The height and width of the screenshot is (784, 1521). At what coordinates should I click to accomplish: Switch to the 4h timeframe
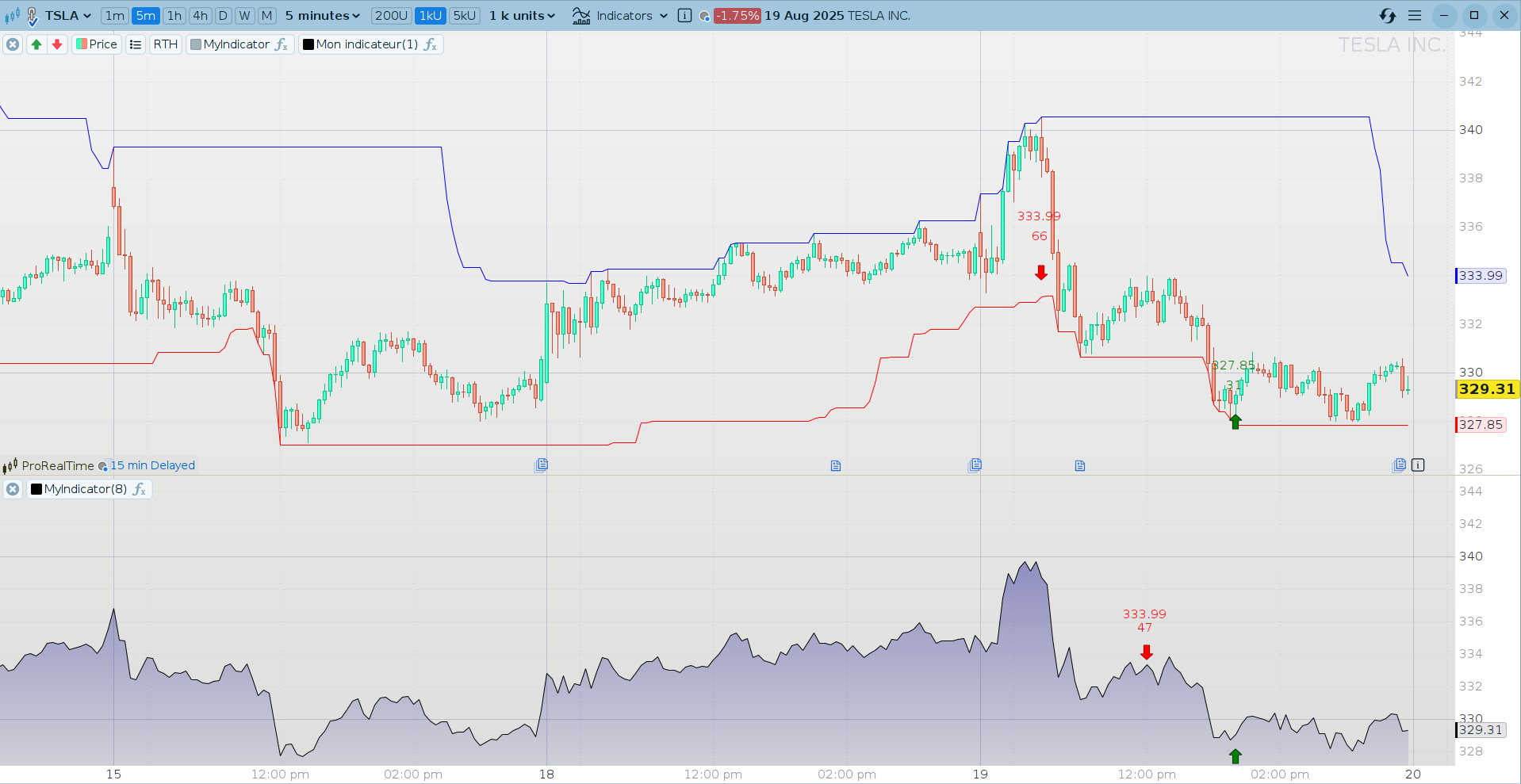201,16
